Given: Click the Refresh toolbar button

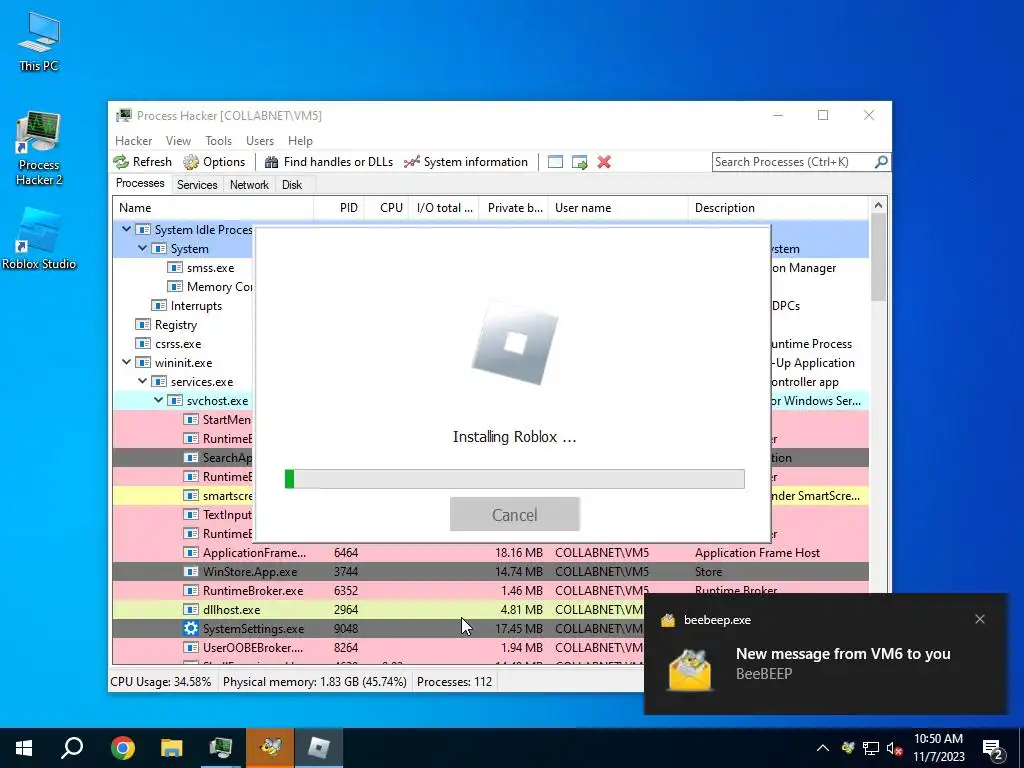Looking at the screenshot, I should pyautogui.click(x=142, y=162).
